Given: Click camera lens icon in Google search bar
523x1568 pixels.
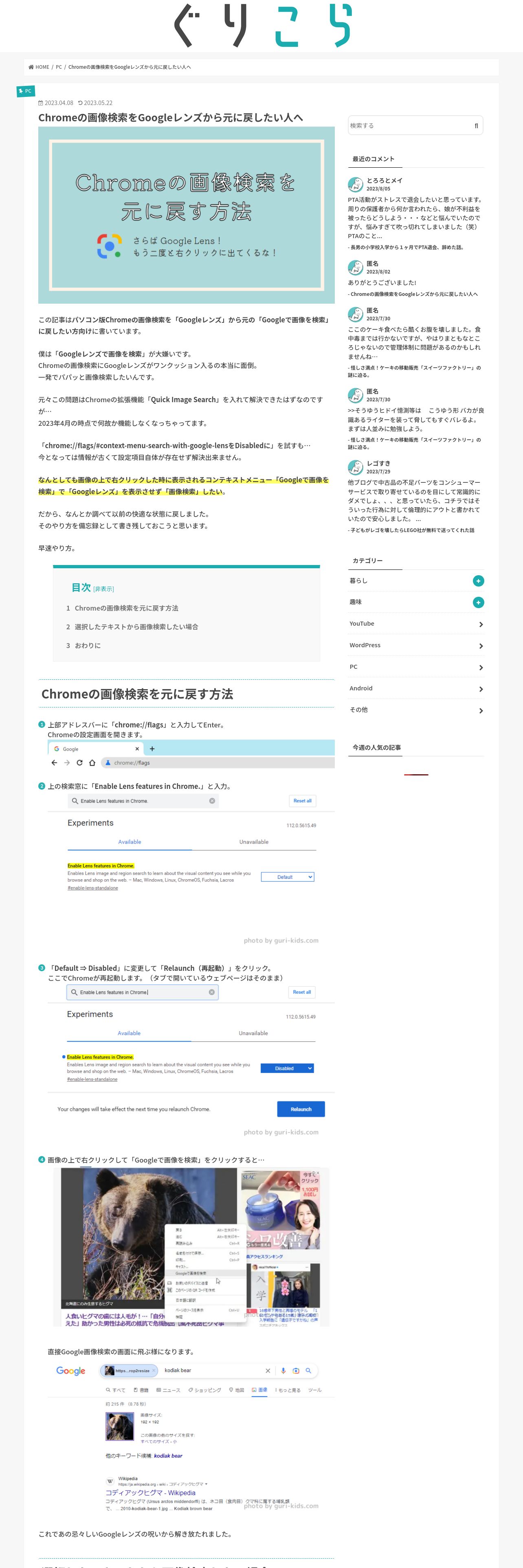Looking at the screenshot, I should coord(296,1371).
